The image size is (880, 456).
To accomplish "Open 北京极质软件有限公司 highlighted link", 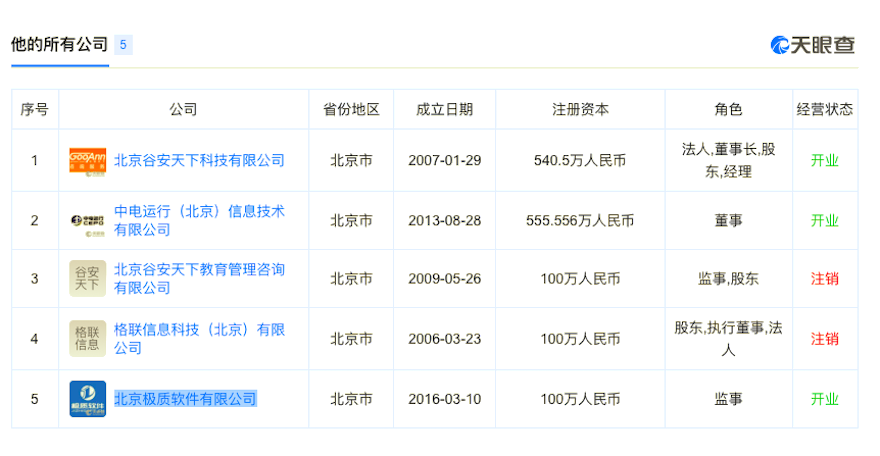I will pyautogui.click(x=185, y=399).
